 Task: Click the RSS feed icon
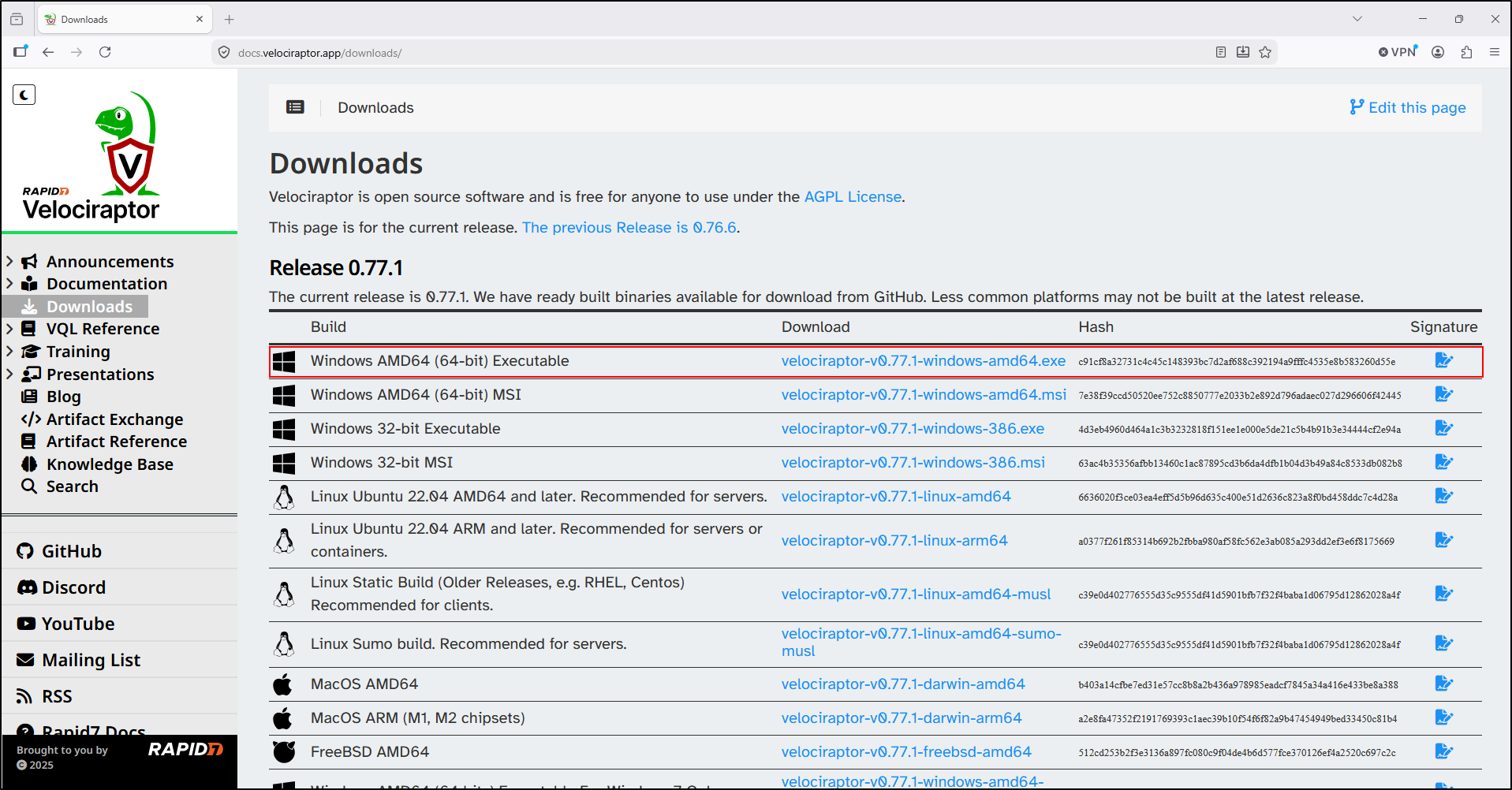[24, 696]
